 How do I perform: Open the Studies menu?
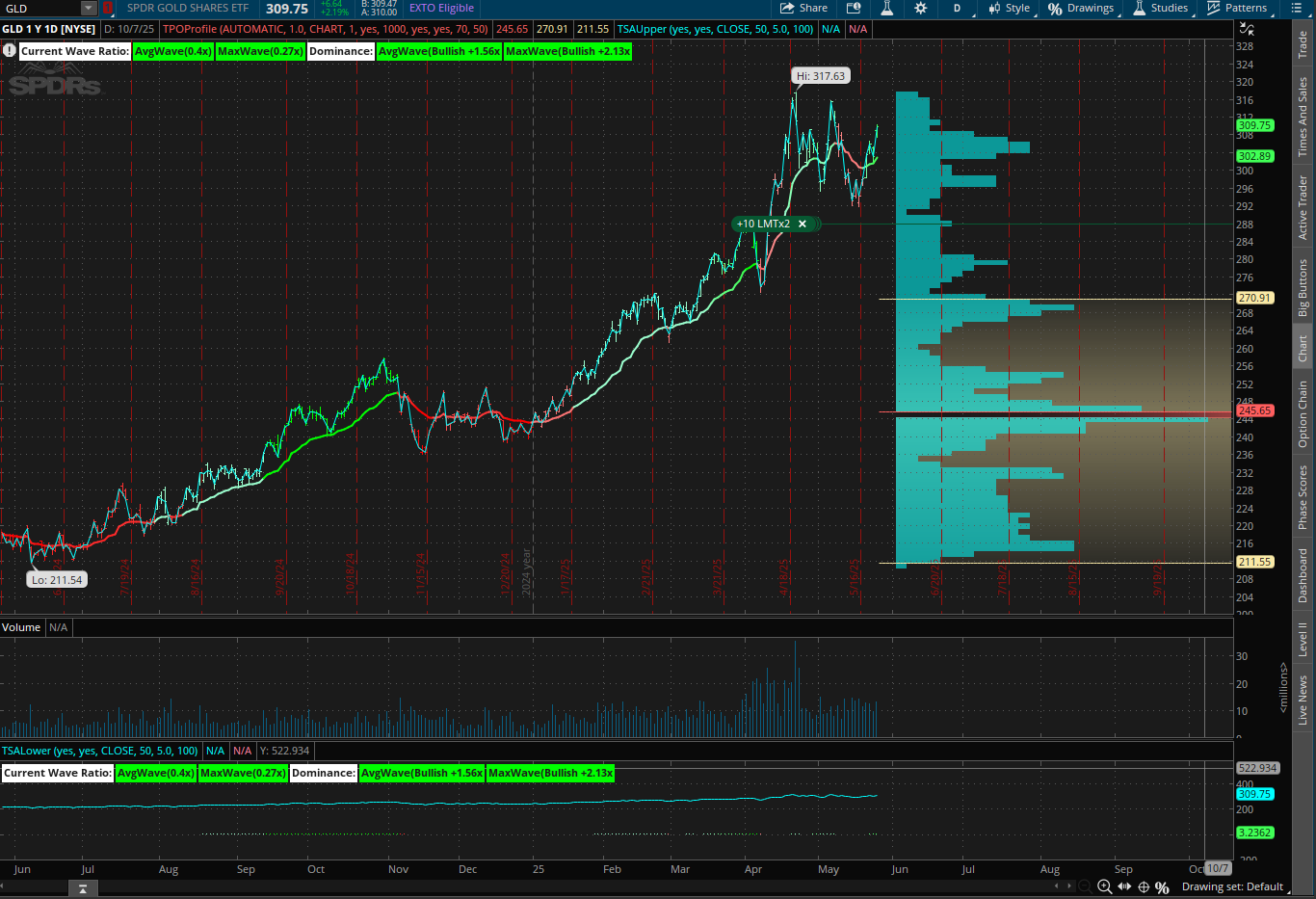tap(1161, 8)
